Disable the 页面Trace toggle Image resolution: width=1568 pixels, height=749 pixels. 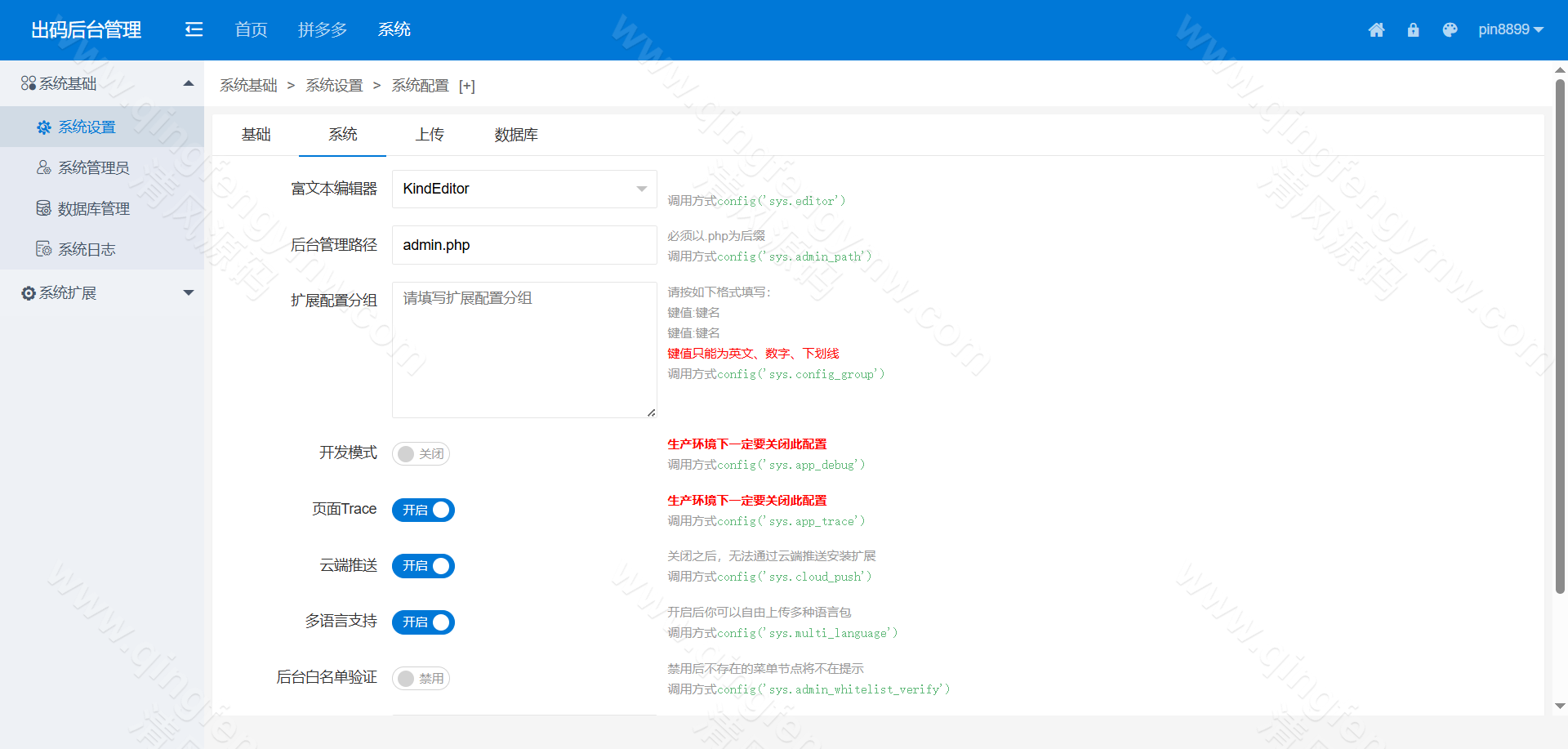click(423, 510)
